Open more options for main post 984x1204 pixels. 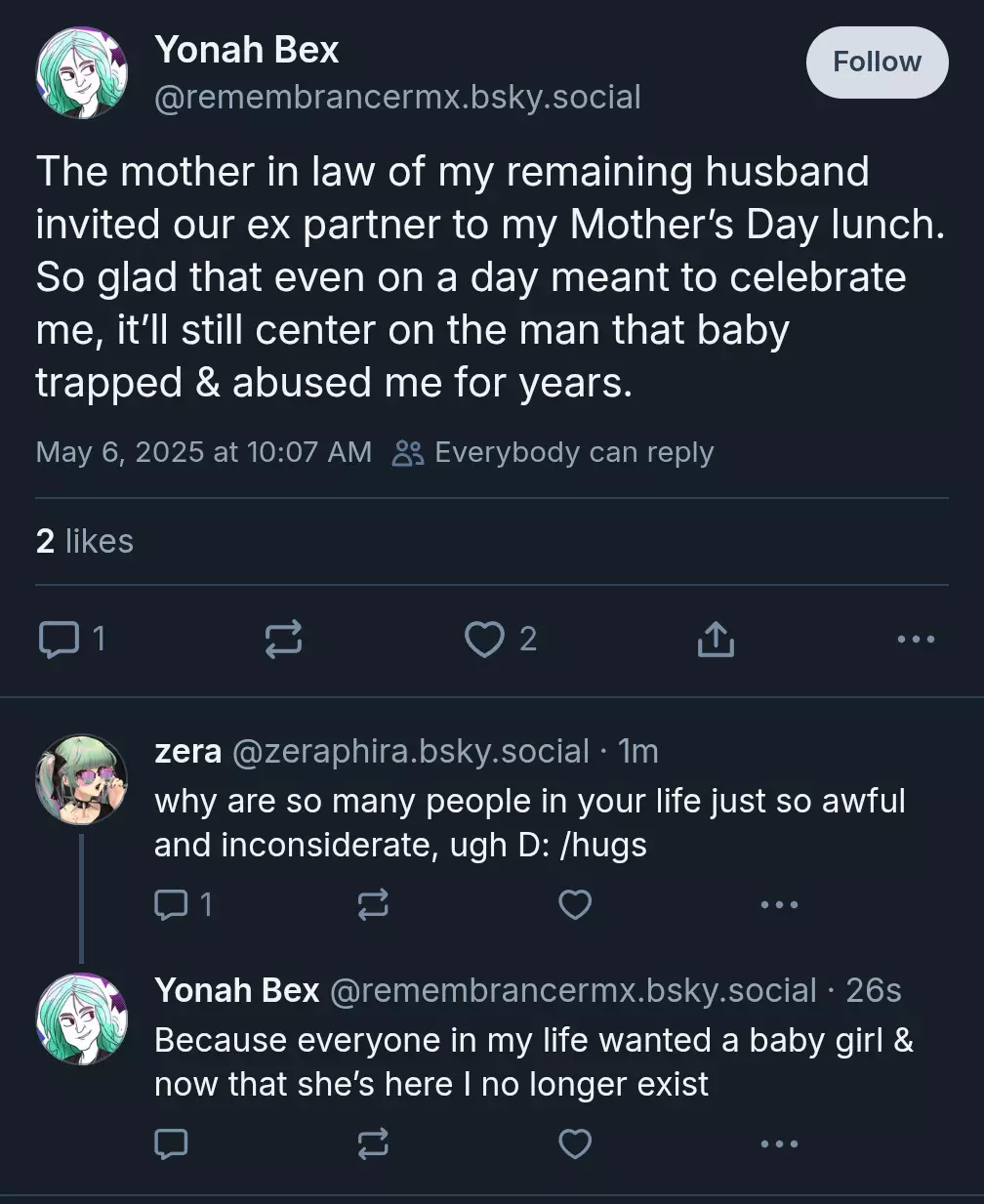916,640
